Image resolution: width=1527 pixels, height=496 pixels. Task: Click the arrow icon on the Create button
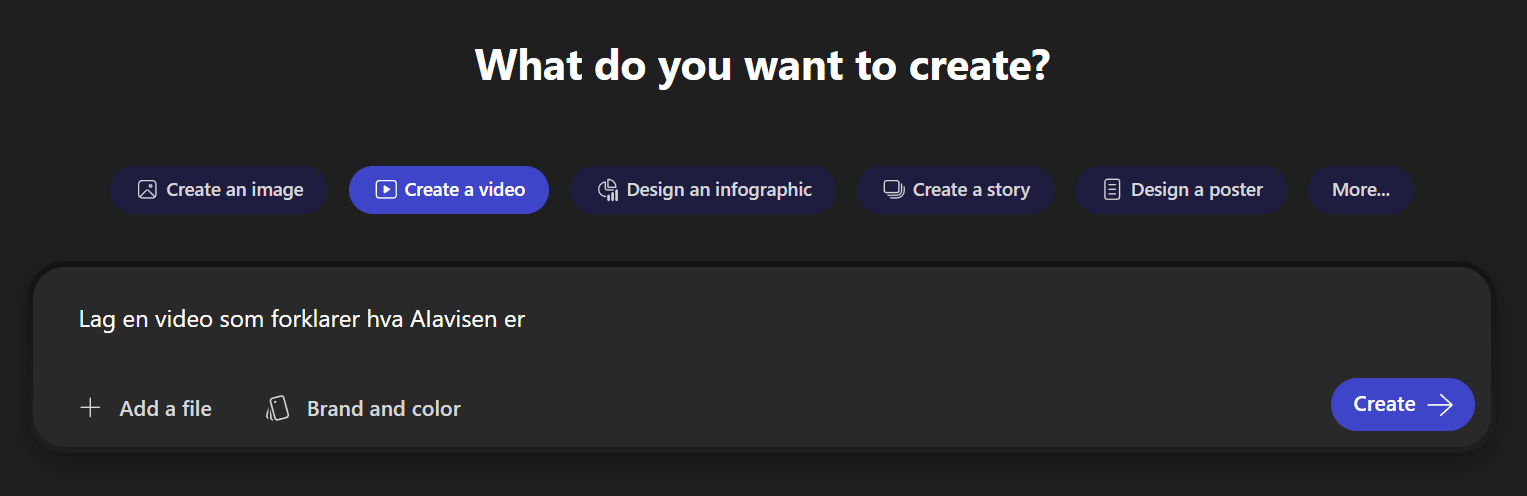(x=1440, y=404)
